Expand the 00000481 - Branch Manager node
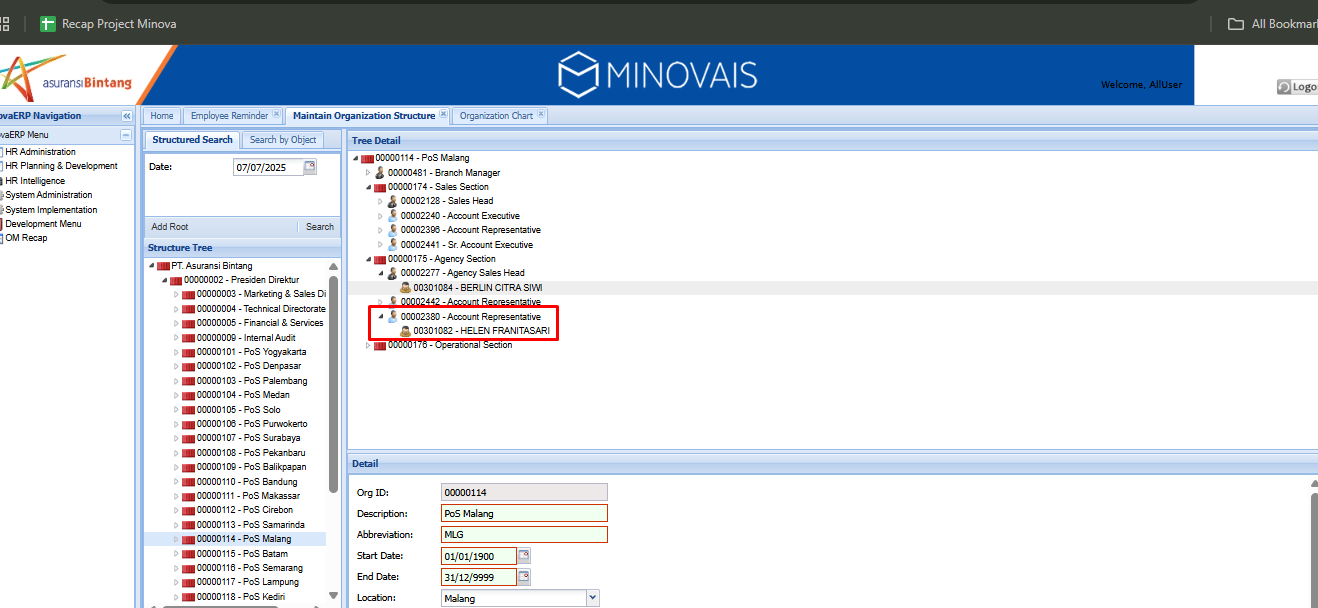The image size is (1318, 608). point(368,173)
